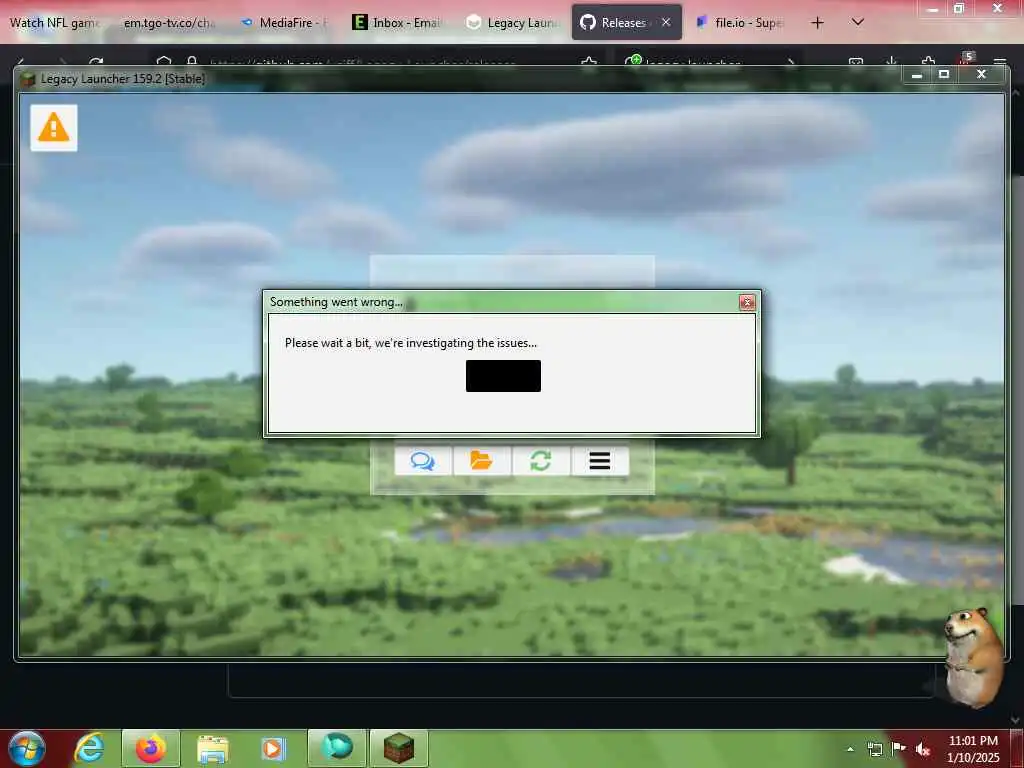Screen dimensions: 1024x768
Task: Close the Legacy Launcher window
Action: pos(981,74)
